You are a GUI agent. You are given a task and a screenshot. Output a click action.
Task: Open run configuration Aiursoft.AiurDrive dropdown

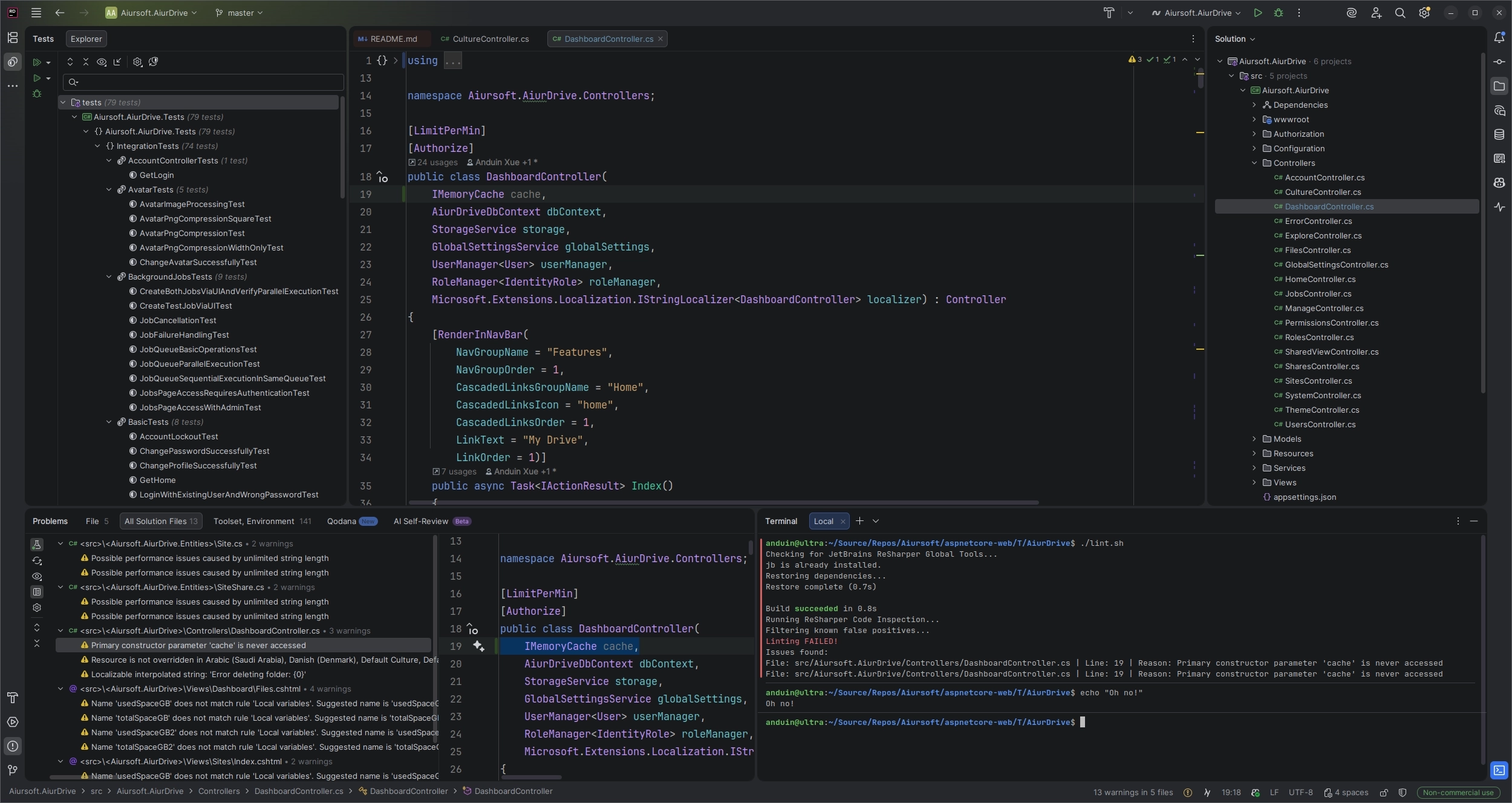click(x=1196, y=13)
